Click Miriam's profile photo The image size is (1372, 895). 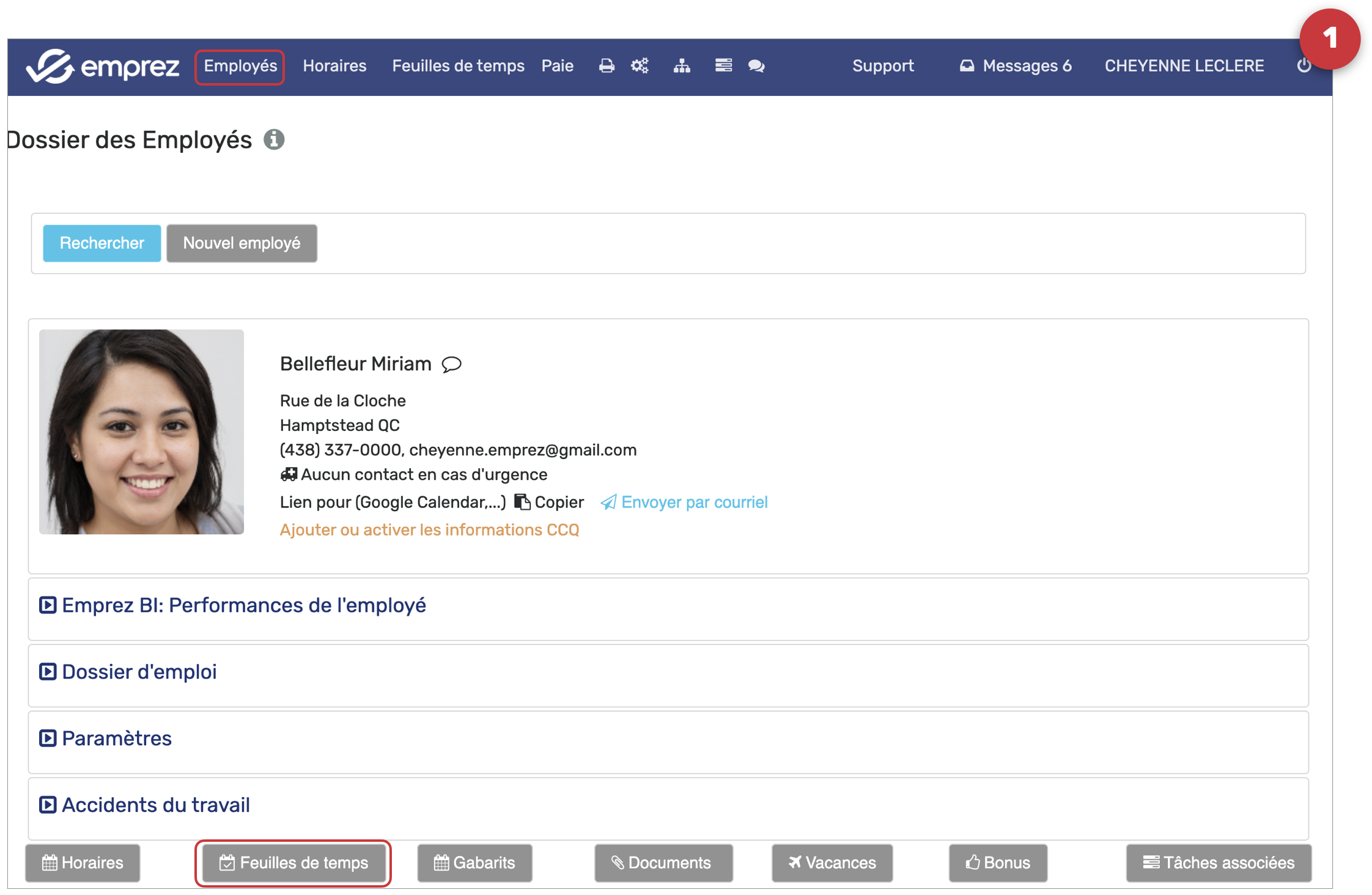141,432
